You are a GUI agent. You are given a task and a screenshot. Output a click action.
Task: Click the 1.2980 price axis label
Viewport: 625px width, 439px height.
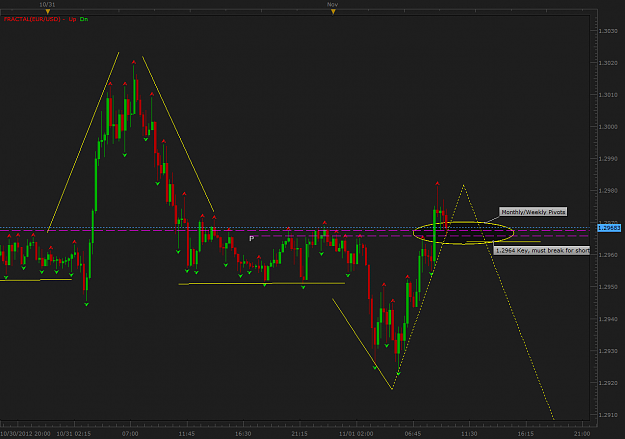pos(608,191)
